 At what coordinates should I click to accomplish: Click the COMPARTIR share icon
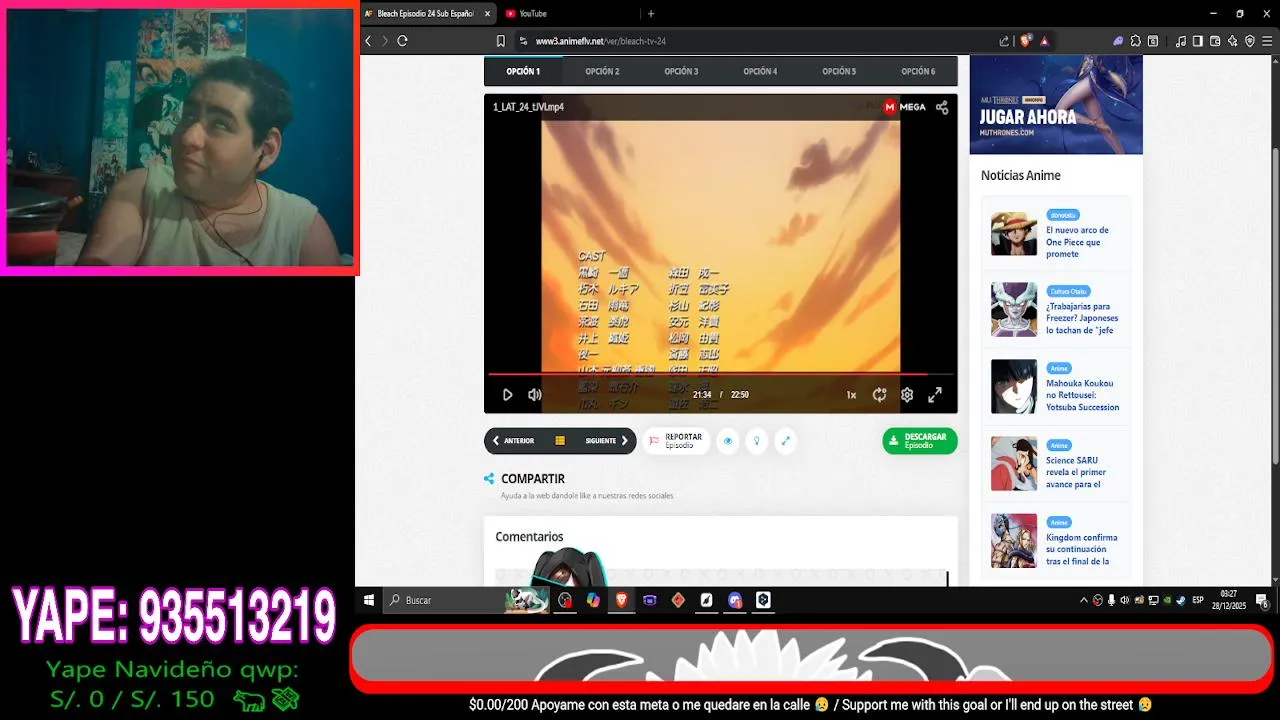pos(489,479)
